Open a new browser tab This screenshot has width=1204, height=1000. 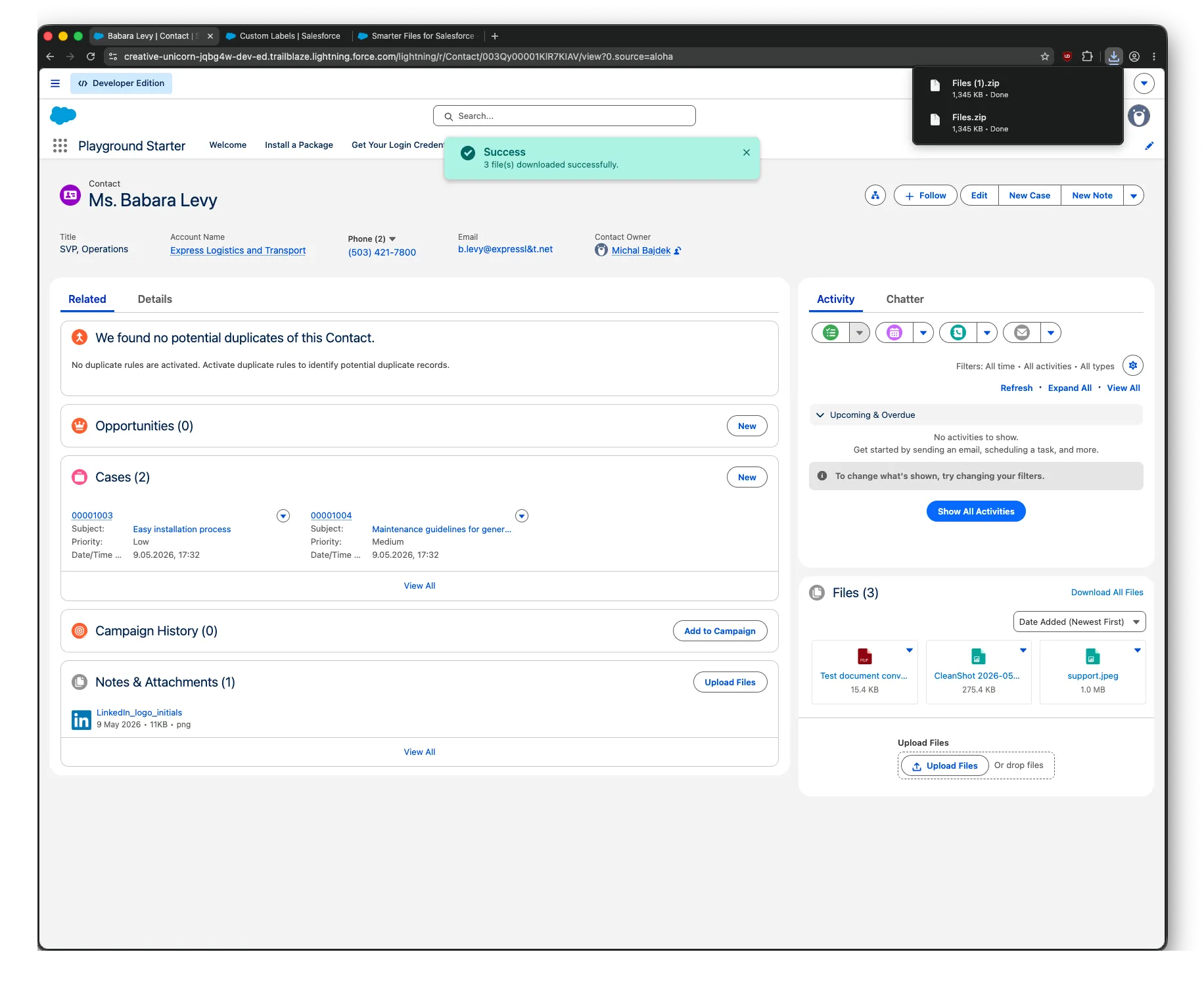point(494,36)
